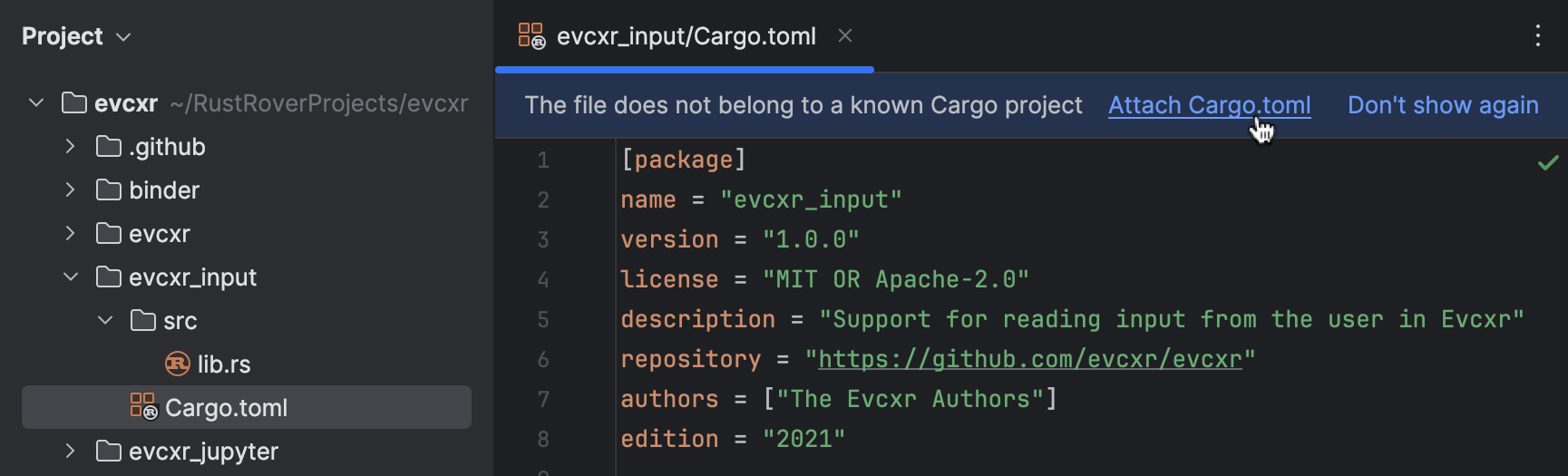1568x476 pixels.
Task: Open the editor tab options kebab menu
Action: [x=1537, y=36]
